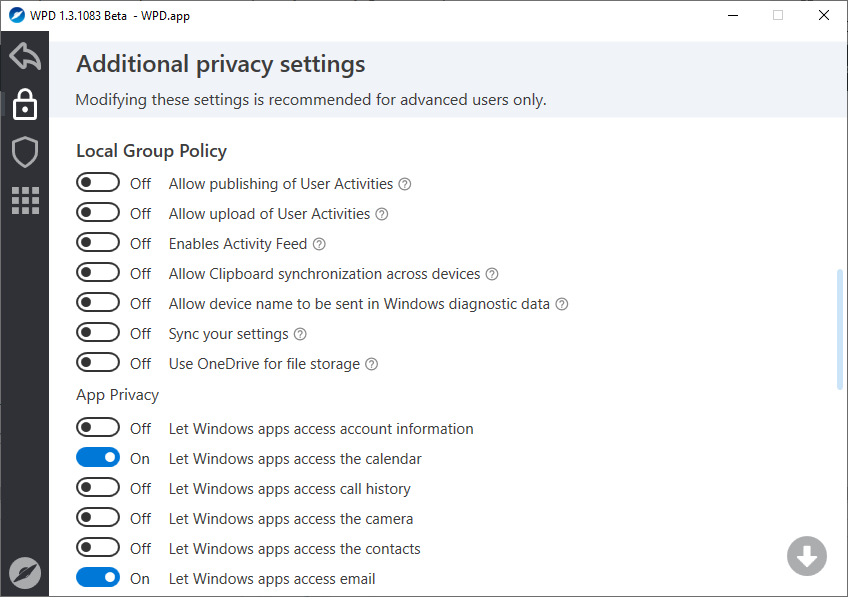Open the Privacy padlock section in sidebar

[x=25, y=104]
